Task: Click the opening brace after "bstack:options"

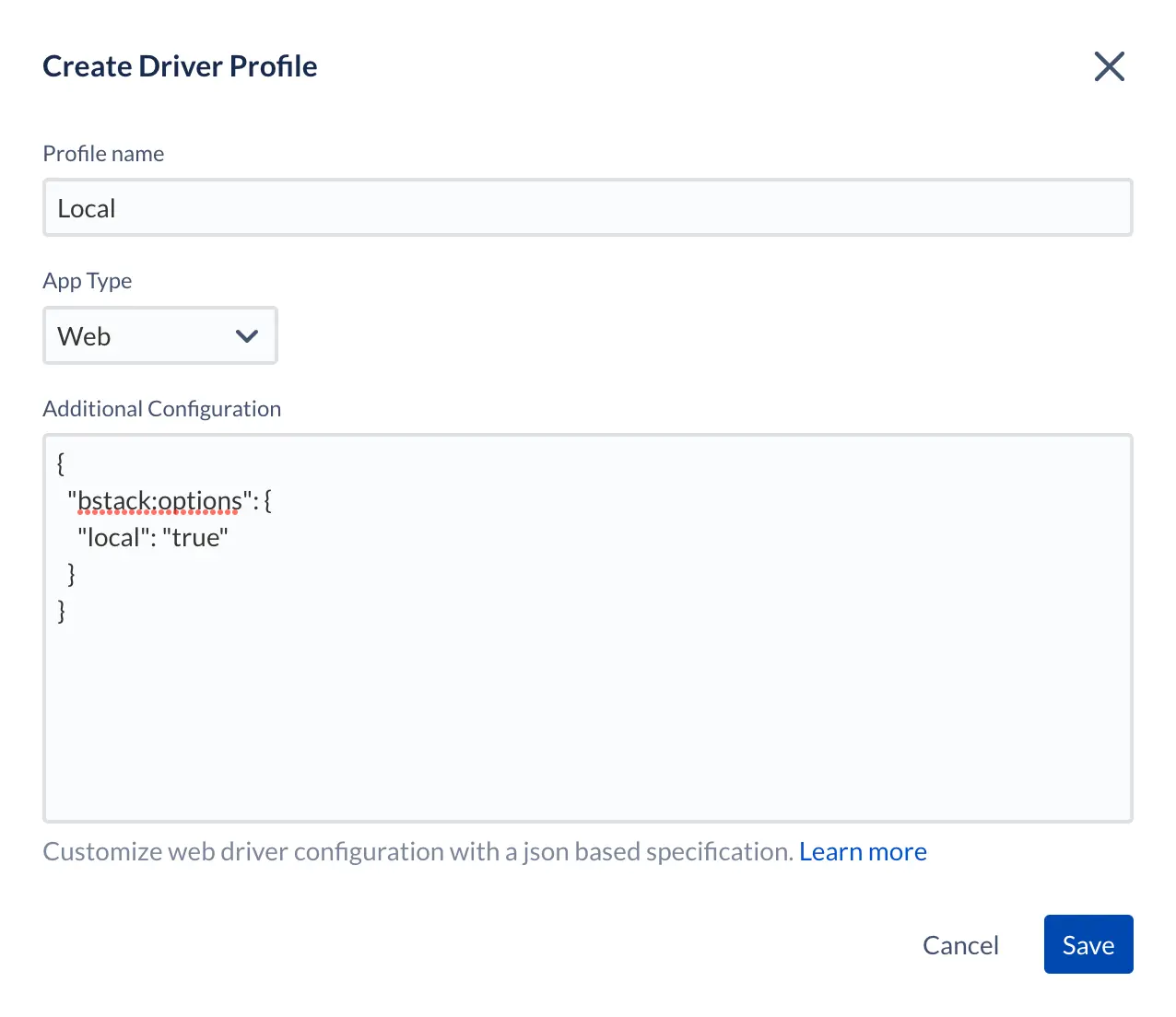Action: click(x=267, y=501)
